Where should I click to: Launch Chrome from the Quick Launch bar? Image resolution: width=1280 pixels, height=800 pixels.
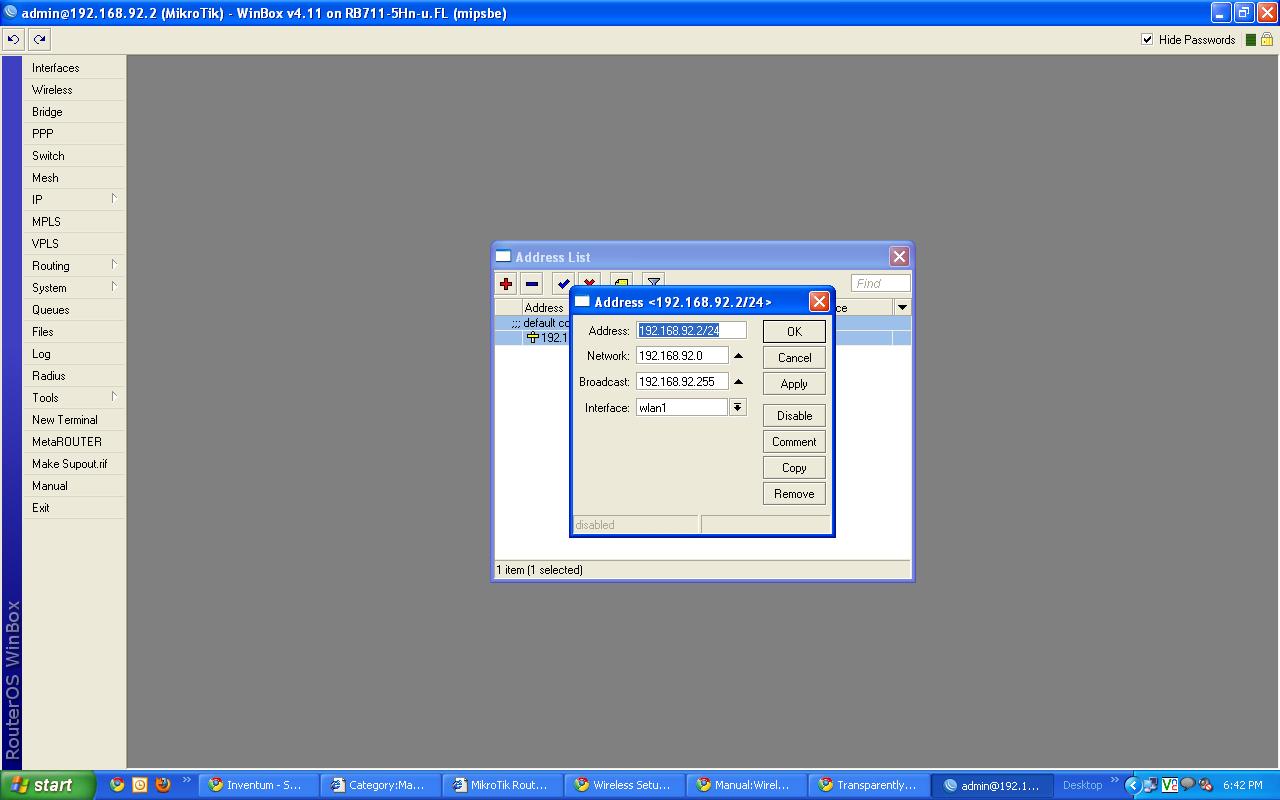(117, 785)
